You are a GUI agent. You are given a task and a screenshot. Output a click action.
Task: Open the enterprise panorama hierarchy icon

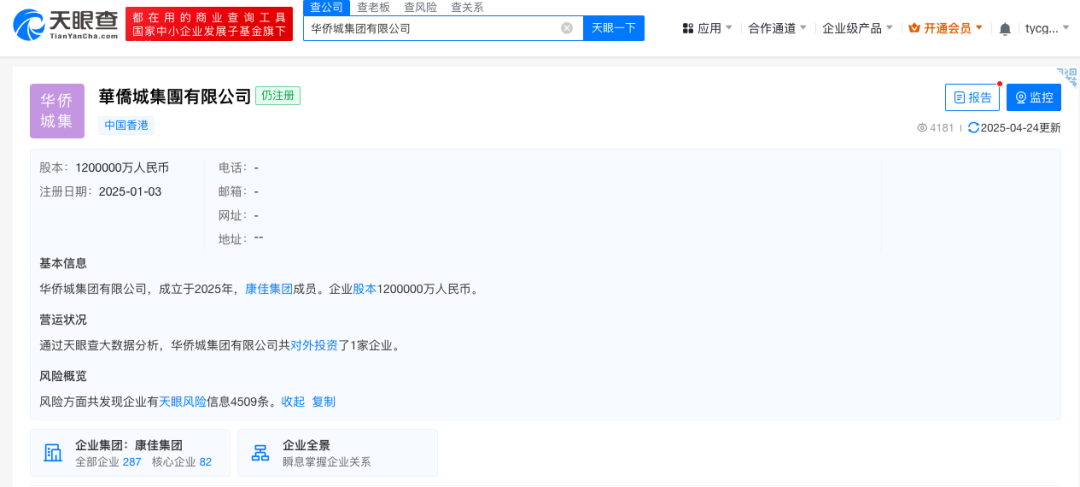[260, 453]
